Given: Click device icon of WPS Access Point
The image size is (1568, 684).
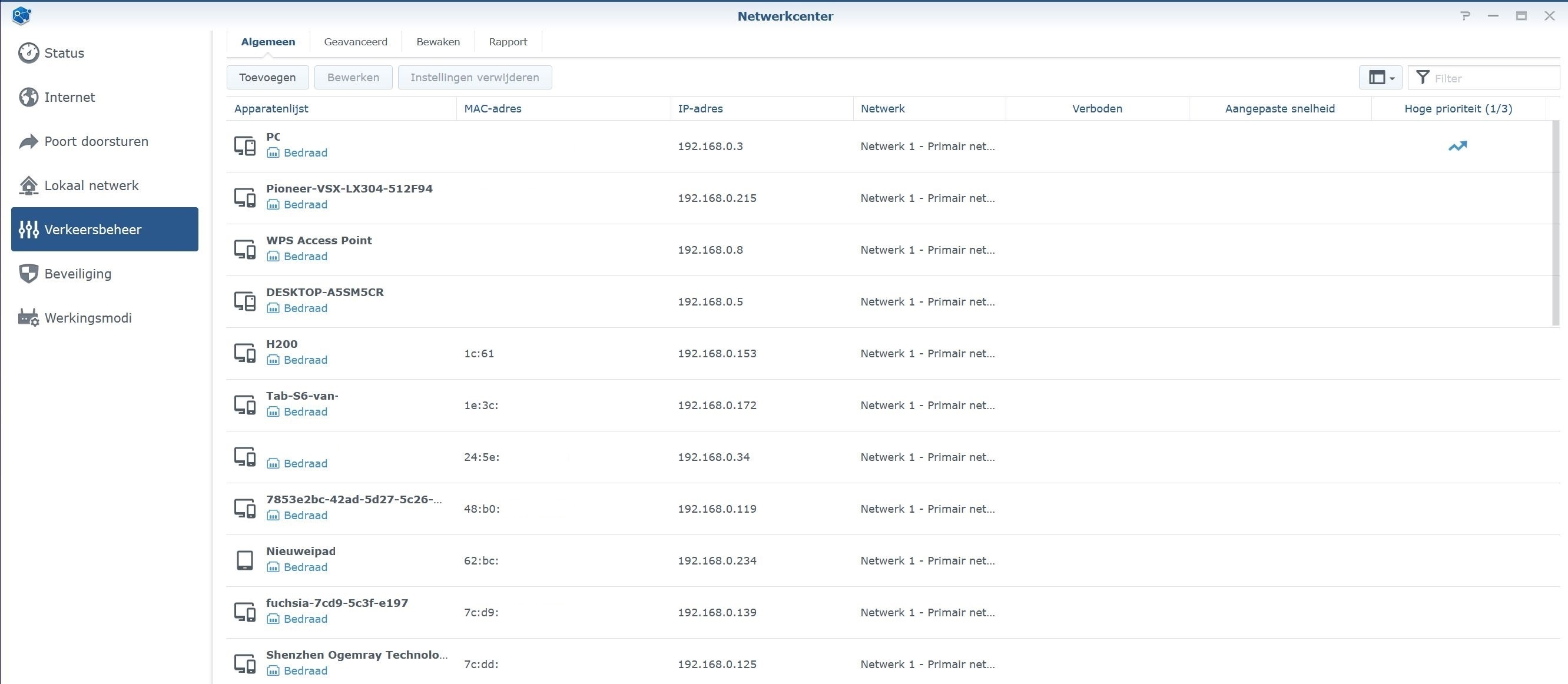Looking at the screenshot, I should (245, 250).
